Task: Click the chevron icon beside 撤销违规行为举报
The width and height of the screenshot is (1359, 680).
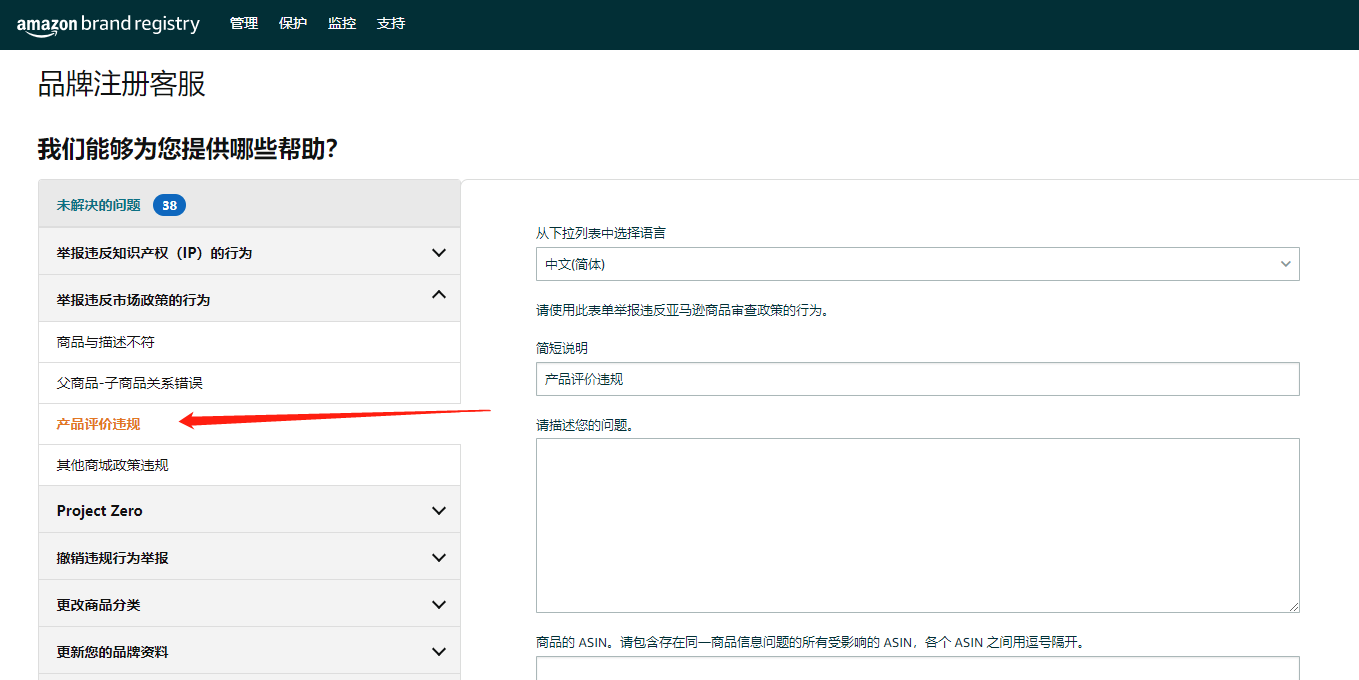Action: coord(438,558)
